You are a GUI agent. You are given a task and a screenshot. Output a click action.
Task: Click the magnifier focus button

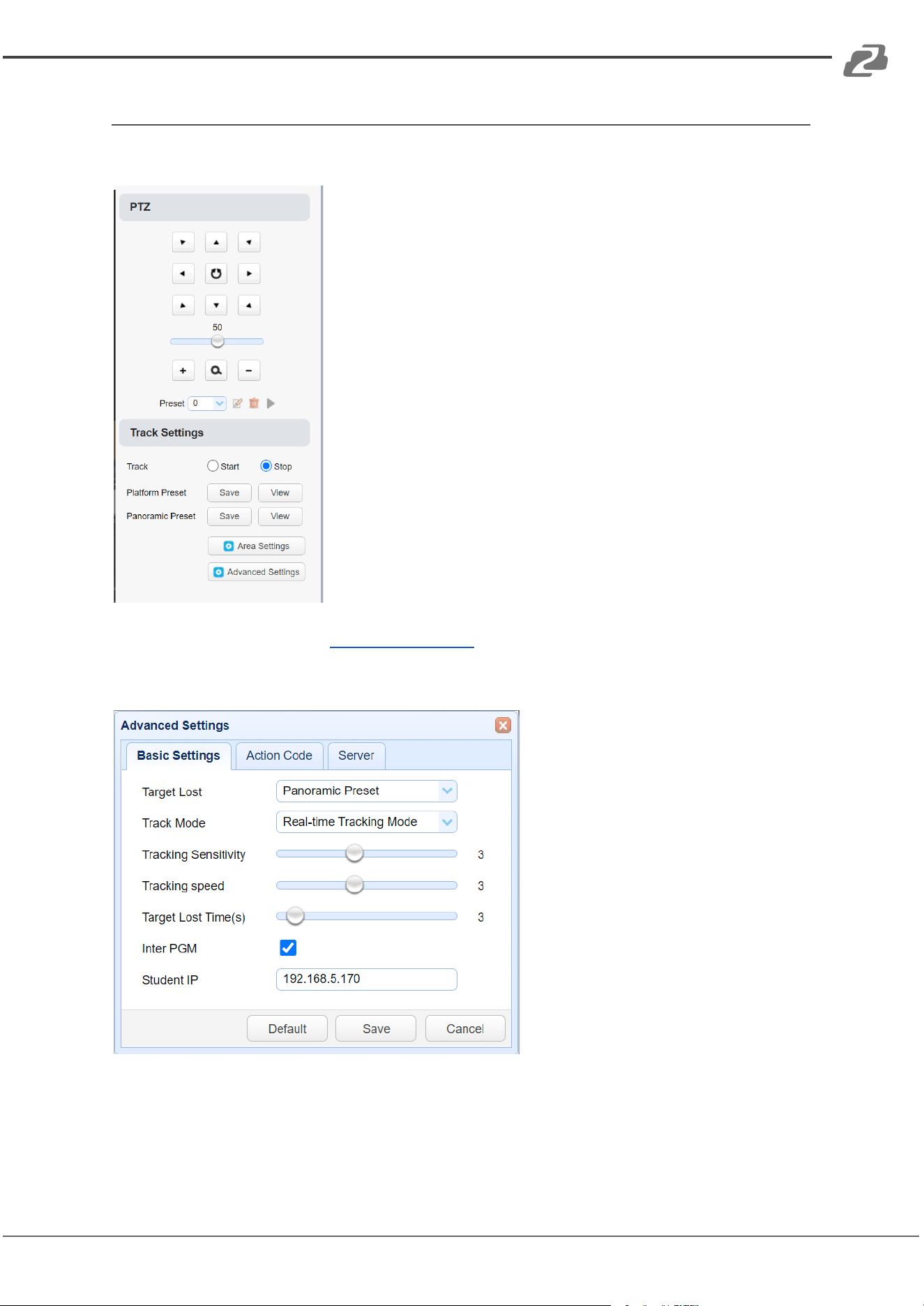tap(216, 370)
